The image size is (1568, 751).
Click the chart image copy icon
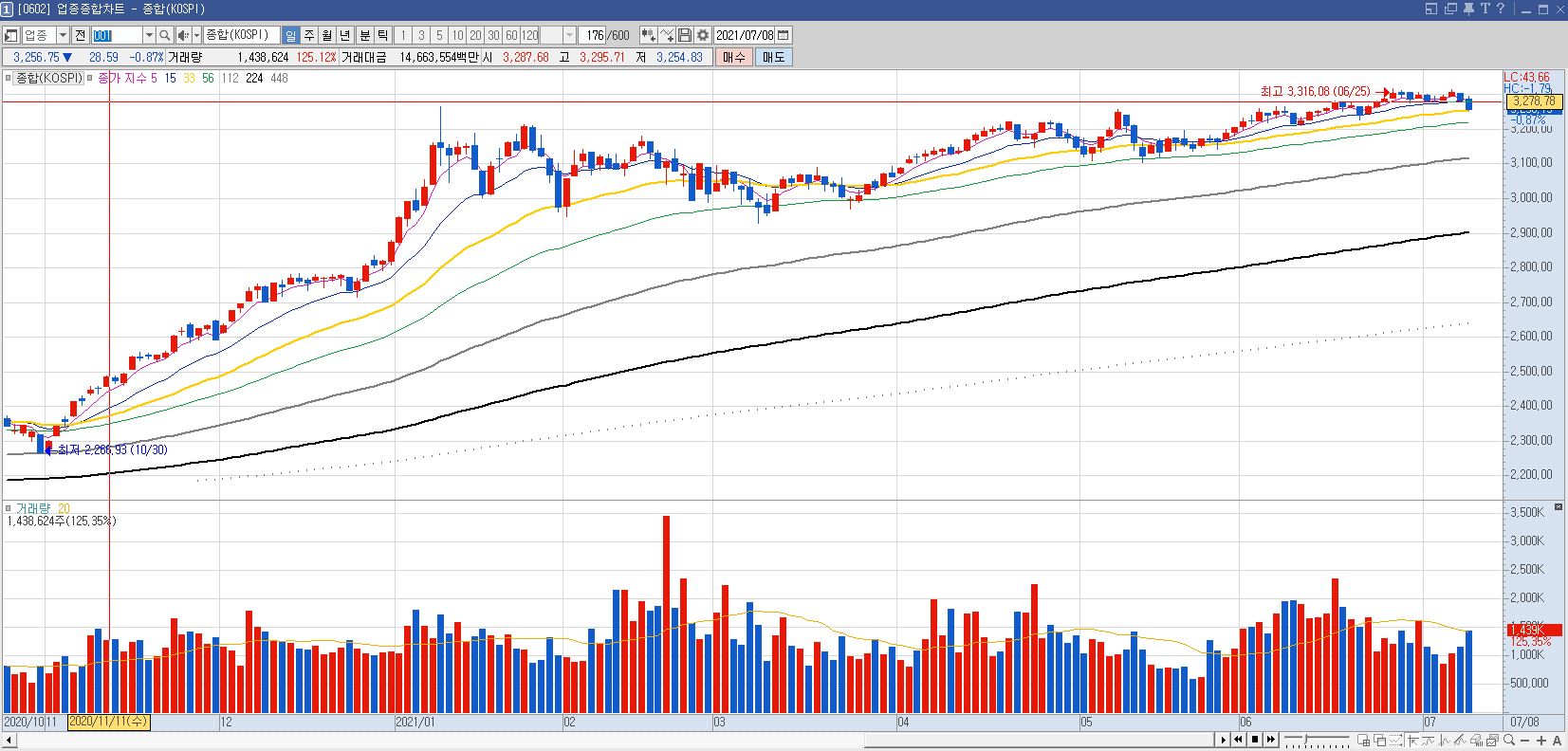coord(1492,740)
